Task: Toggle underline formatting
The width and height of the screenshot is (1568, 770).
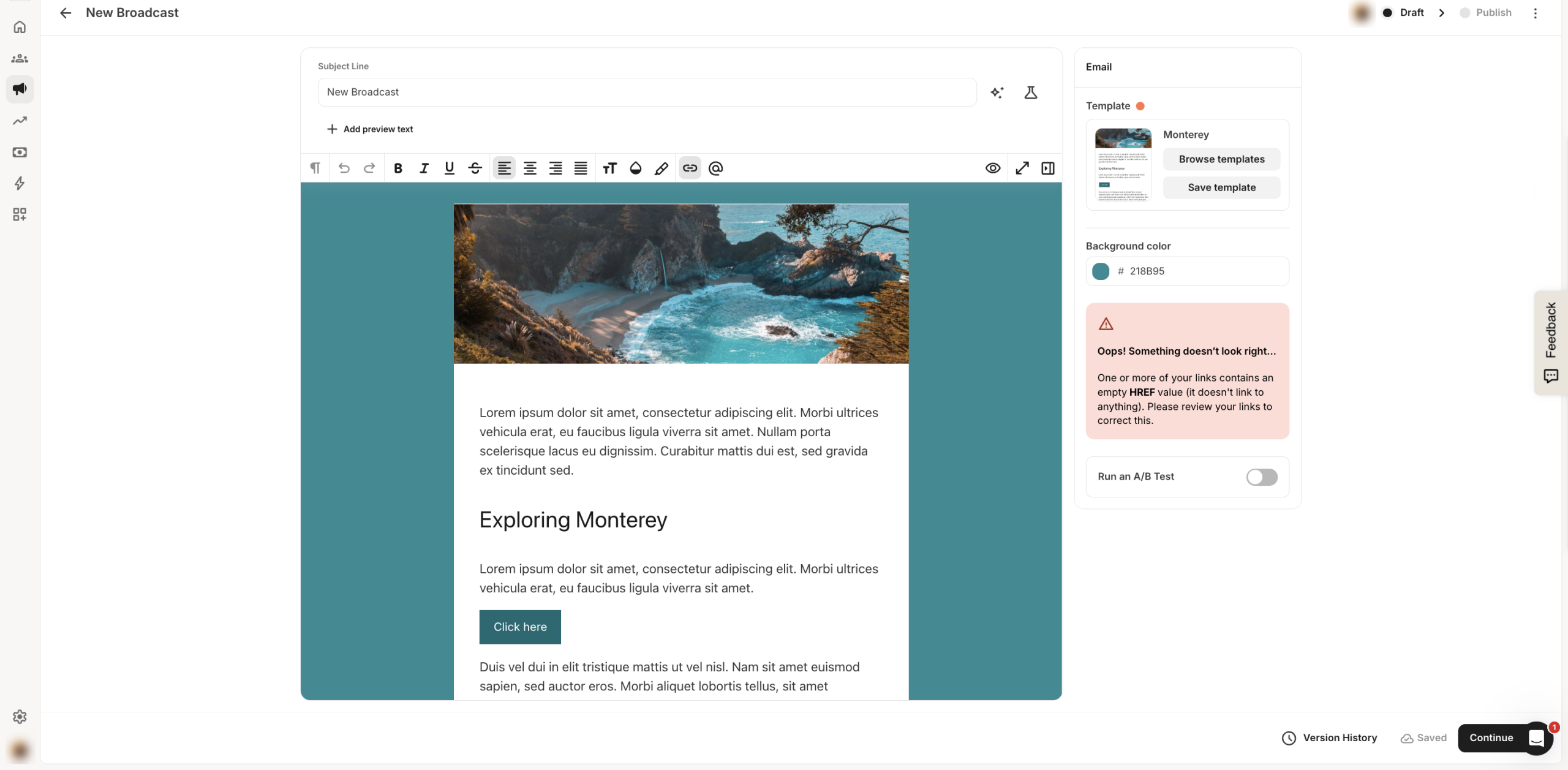Action: (450, 168)
